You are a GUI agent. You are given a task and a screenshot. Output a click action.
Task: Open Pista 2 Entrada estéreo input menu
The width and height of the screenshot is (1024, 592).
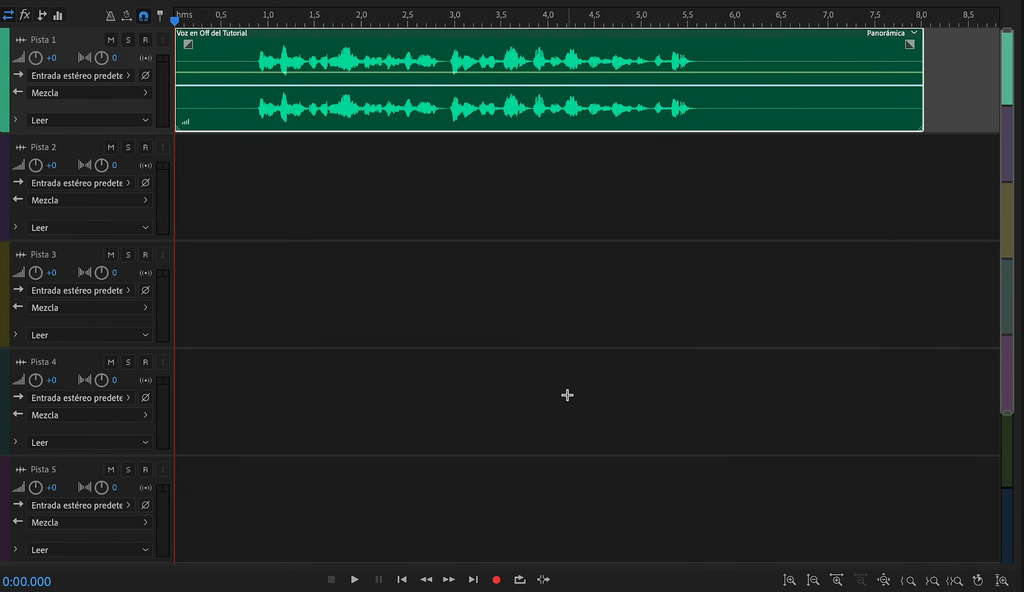[x=80, y=183]
